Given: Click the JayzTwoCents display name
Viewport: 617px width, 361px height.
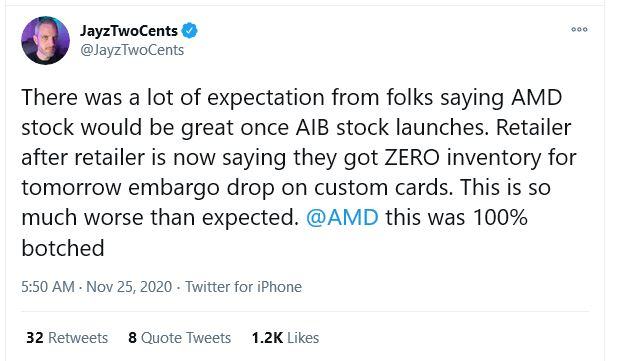Looking at the screenshot, I should [129, 31].
